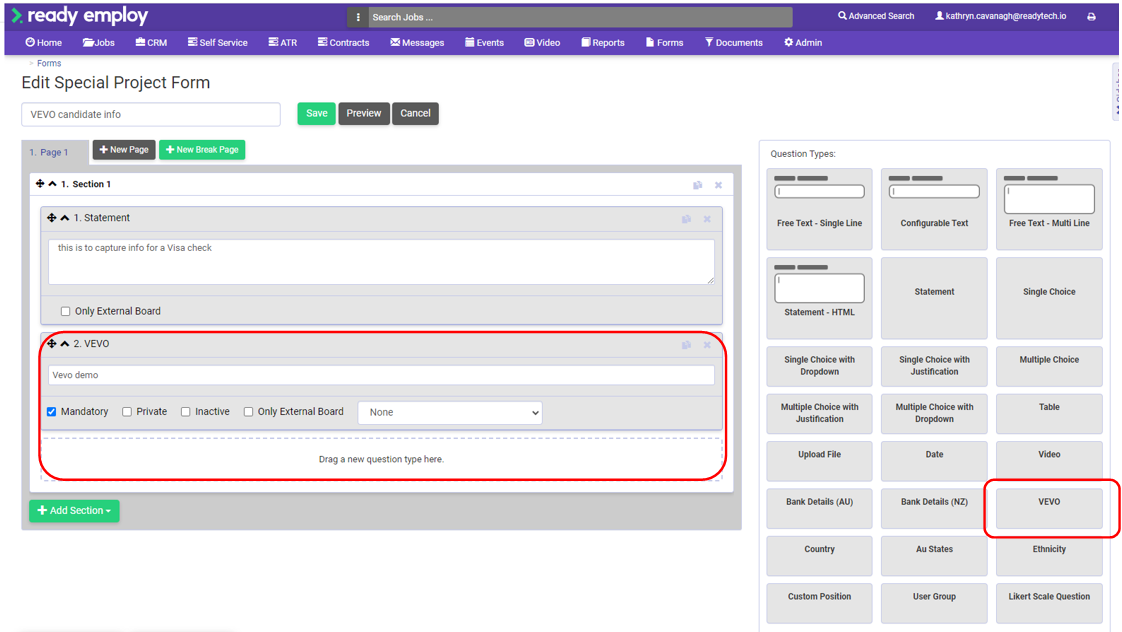Open search options three-dot menu
This screenshot has width=1122, height=632.
click(x=358, y=17)
